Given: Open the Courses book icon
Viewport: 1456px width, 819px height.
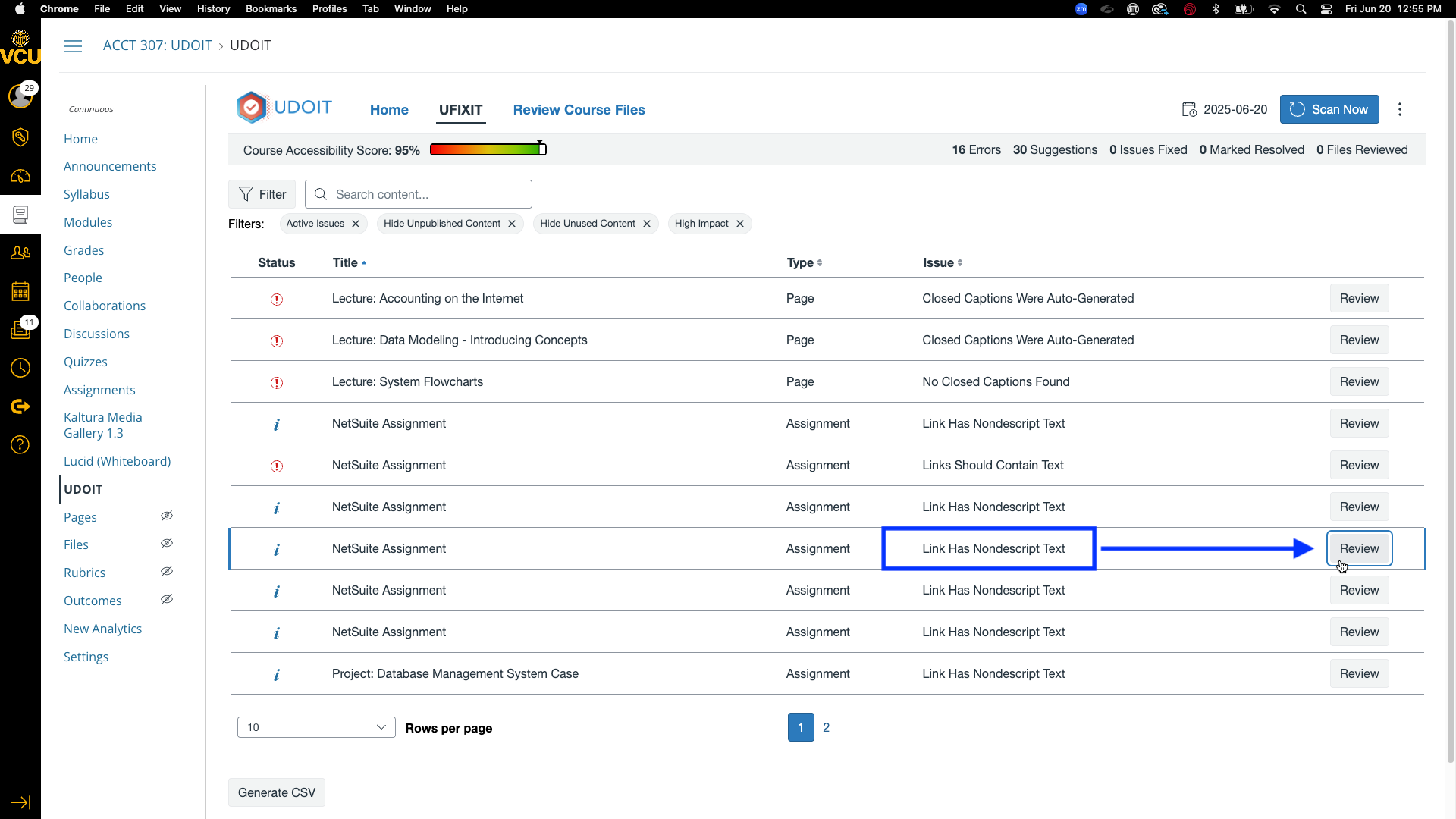Looking at the screenshot, I should (x=20, y=215).
